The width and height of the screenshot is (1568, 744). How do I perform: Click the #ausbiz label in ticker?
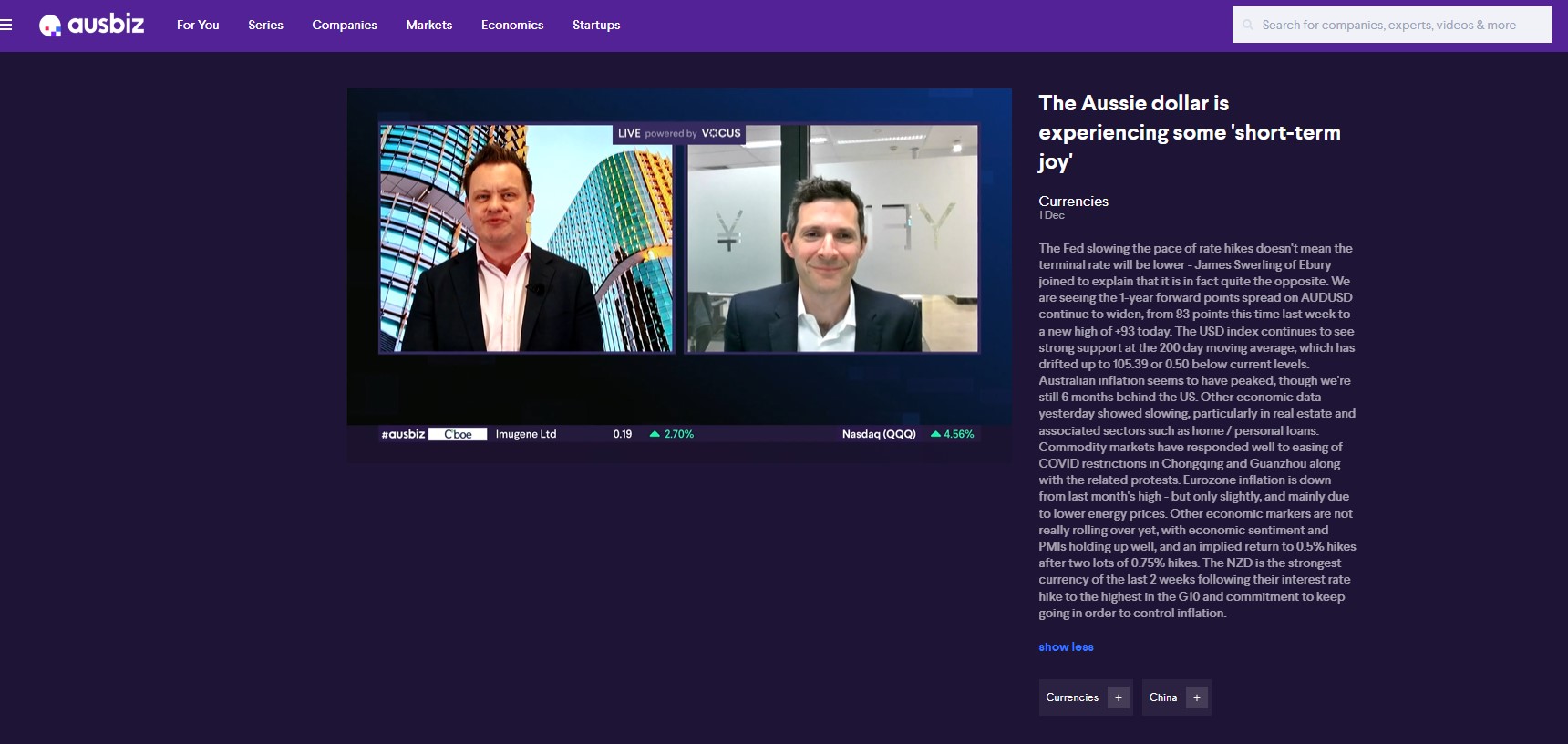[x=403, y=434]
